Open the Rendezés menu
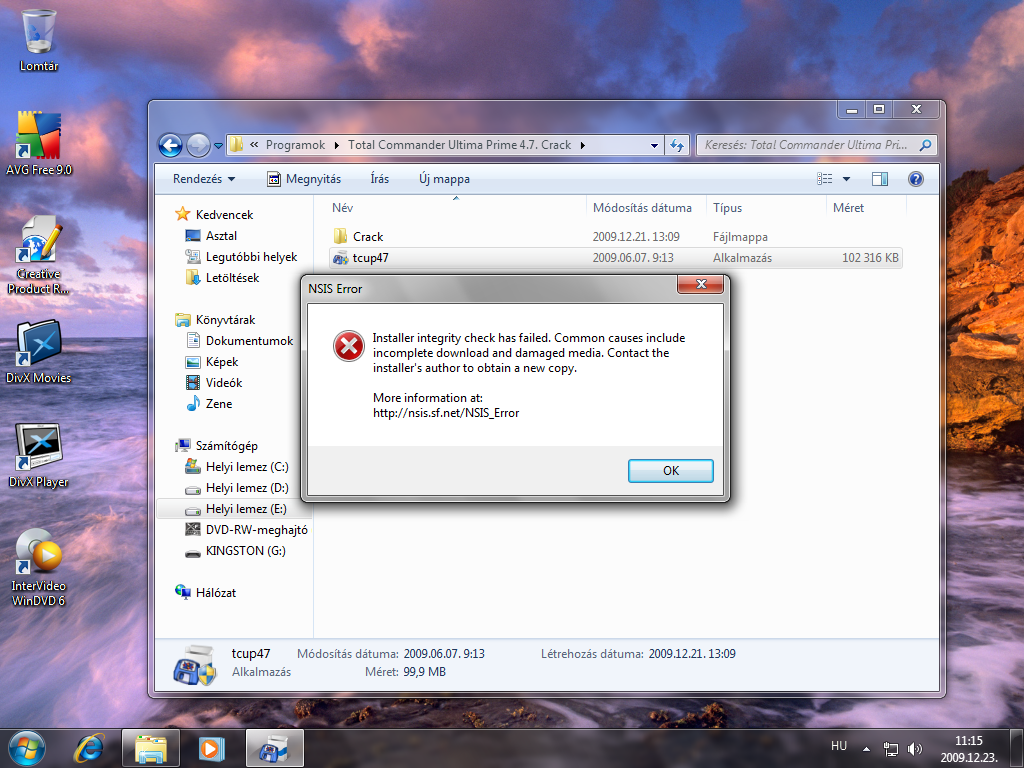This screenshot has height=768, width=1024. [x=204, y=179]
